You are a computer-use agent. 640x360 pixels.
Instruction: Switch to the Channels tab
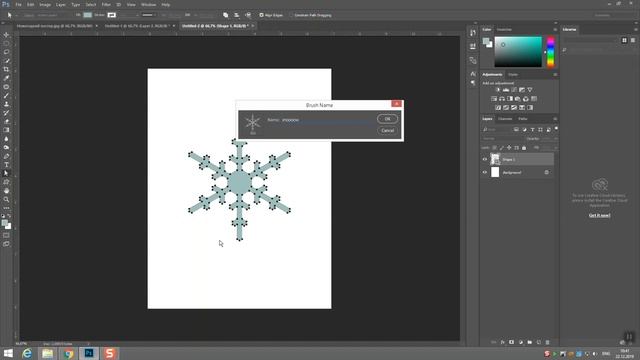point(505,119)
